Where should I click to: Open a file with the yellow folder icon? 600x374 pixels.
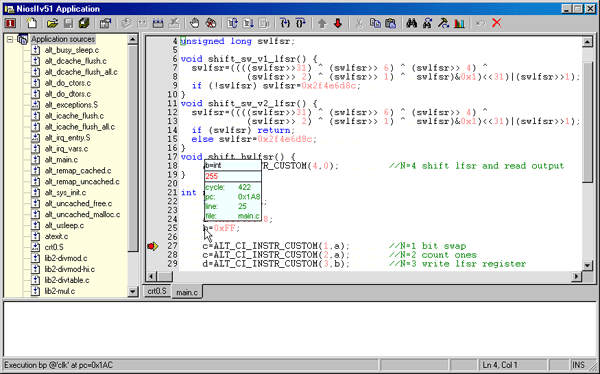coord(52,23)
